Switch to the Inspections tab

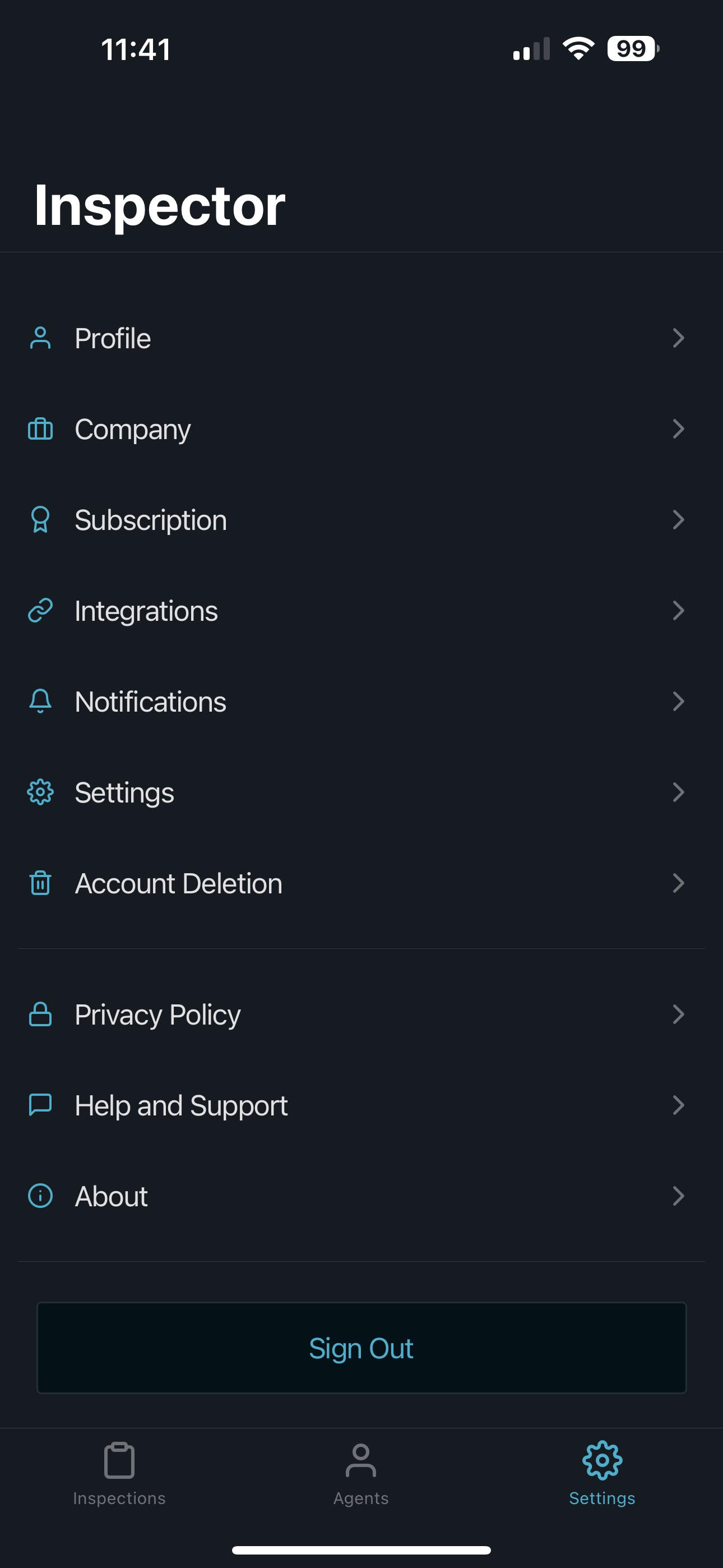click(x=119, y=1473)
